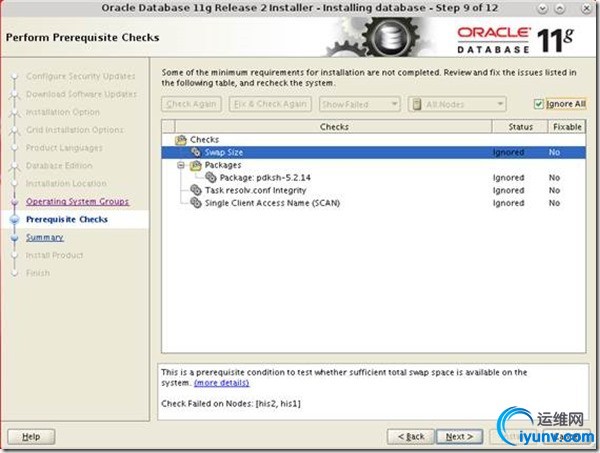Click the Check Again button
The height and width of the screenshot is (453, 600).
(x=191, y=104)
